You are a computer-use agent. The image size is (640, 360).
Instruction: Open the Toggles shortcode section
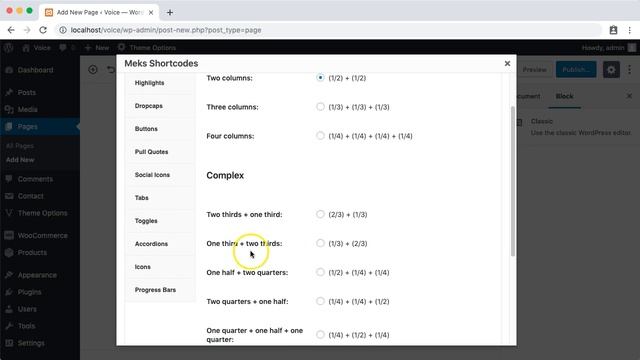(160, 221)
